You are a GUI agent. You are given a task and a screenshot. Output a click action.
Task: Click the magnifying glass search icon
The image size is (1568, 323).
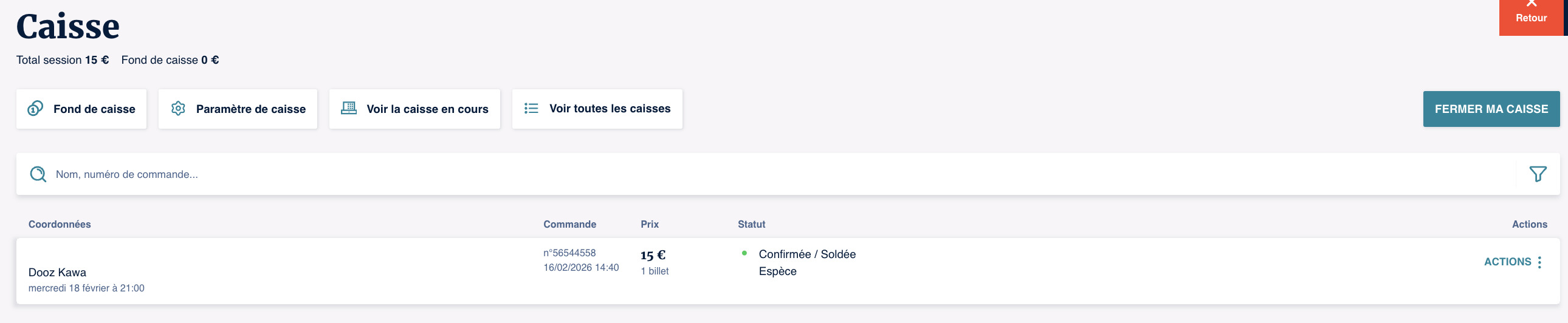pyautogui.click(x=38, y=175)
